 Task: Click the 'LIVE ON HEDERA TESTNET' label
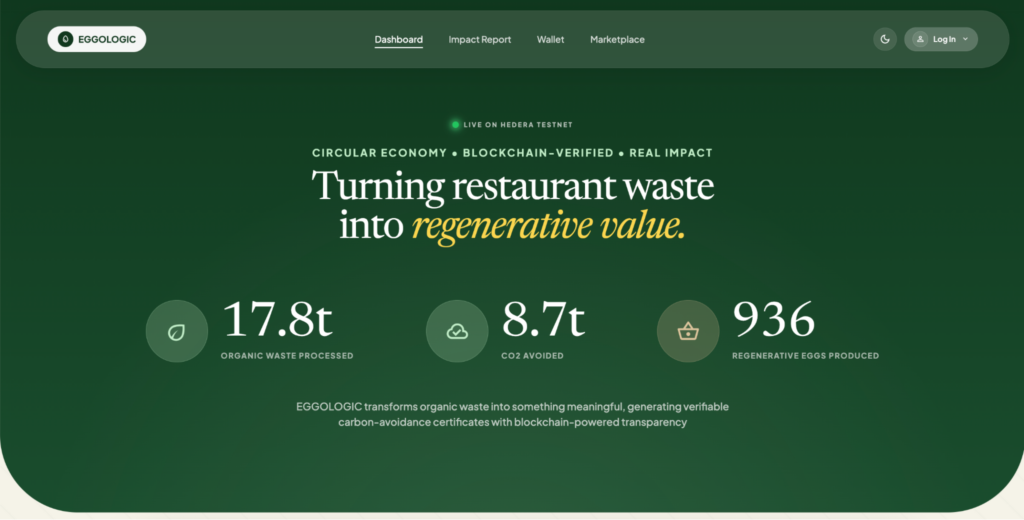coord(518,124)
